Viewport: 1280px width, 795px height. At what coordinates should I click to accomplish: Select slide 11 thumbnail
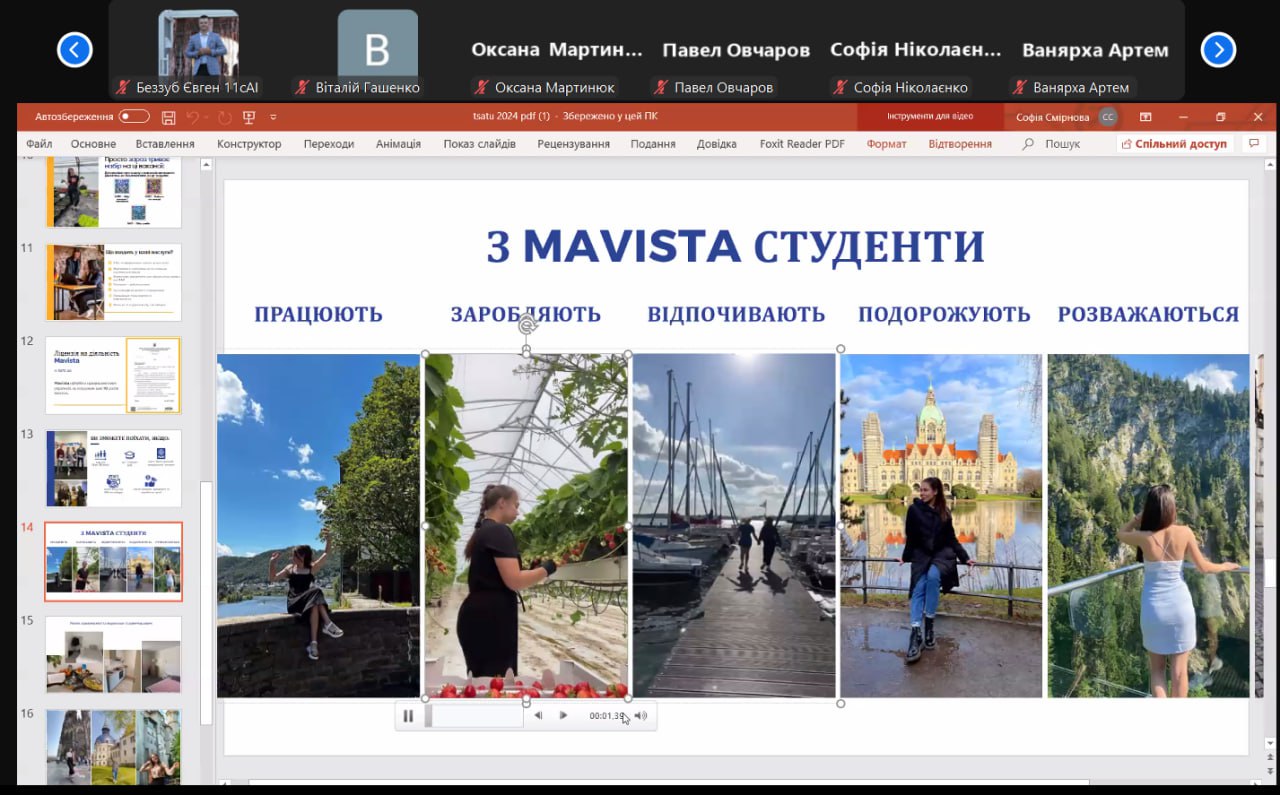(x=113, y=282)
